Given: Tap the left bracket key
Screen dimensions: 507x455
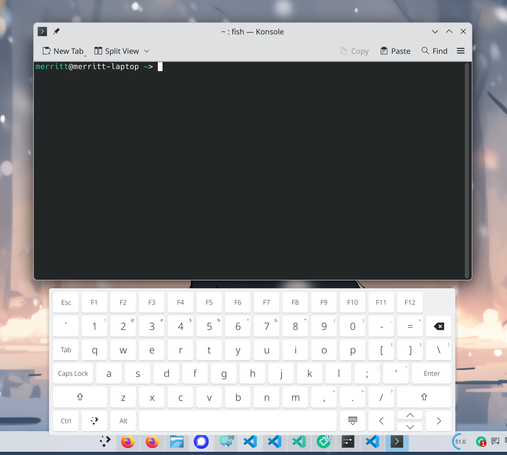Looking at the screenshot, I should point(381,350).
